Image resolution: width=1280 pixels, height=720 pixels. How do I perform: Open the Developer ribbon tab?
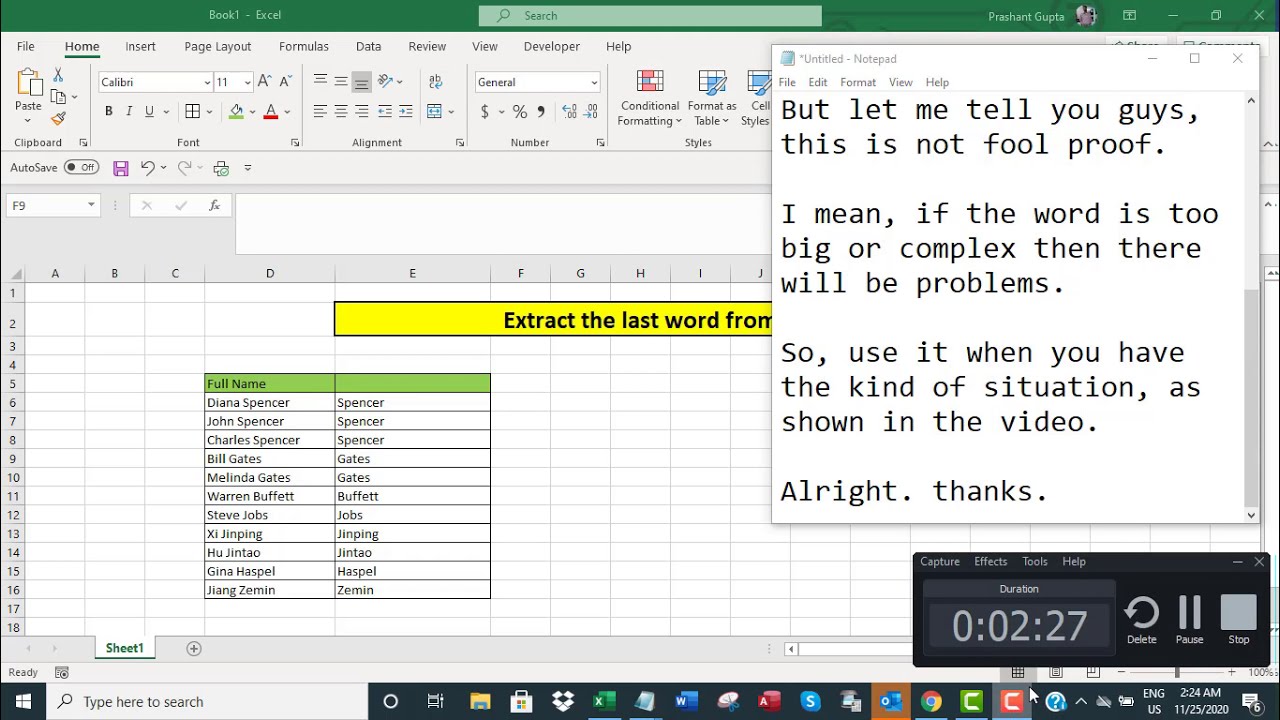coord(552,46)
